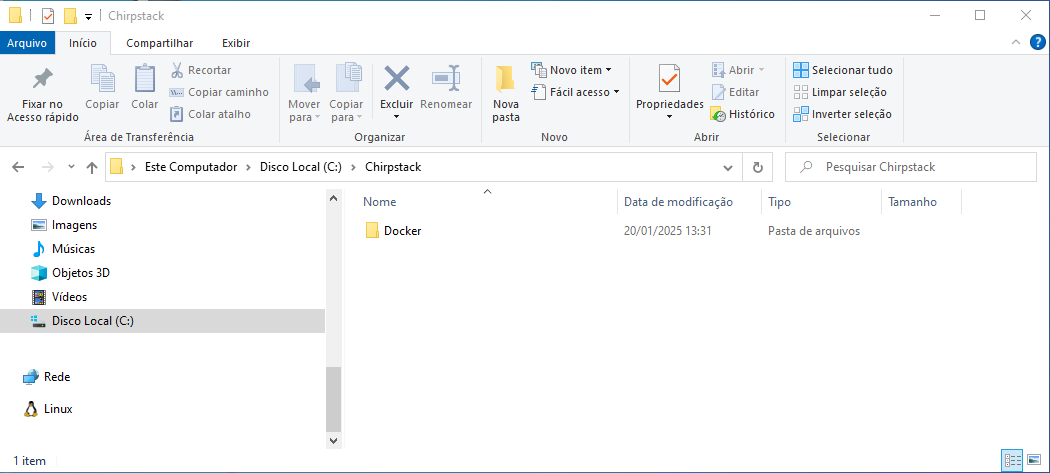
Task: Sort by Data de modificação column
Action: pos(678,202)
